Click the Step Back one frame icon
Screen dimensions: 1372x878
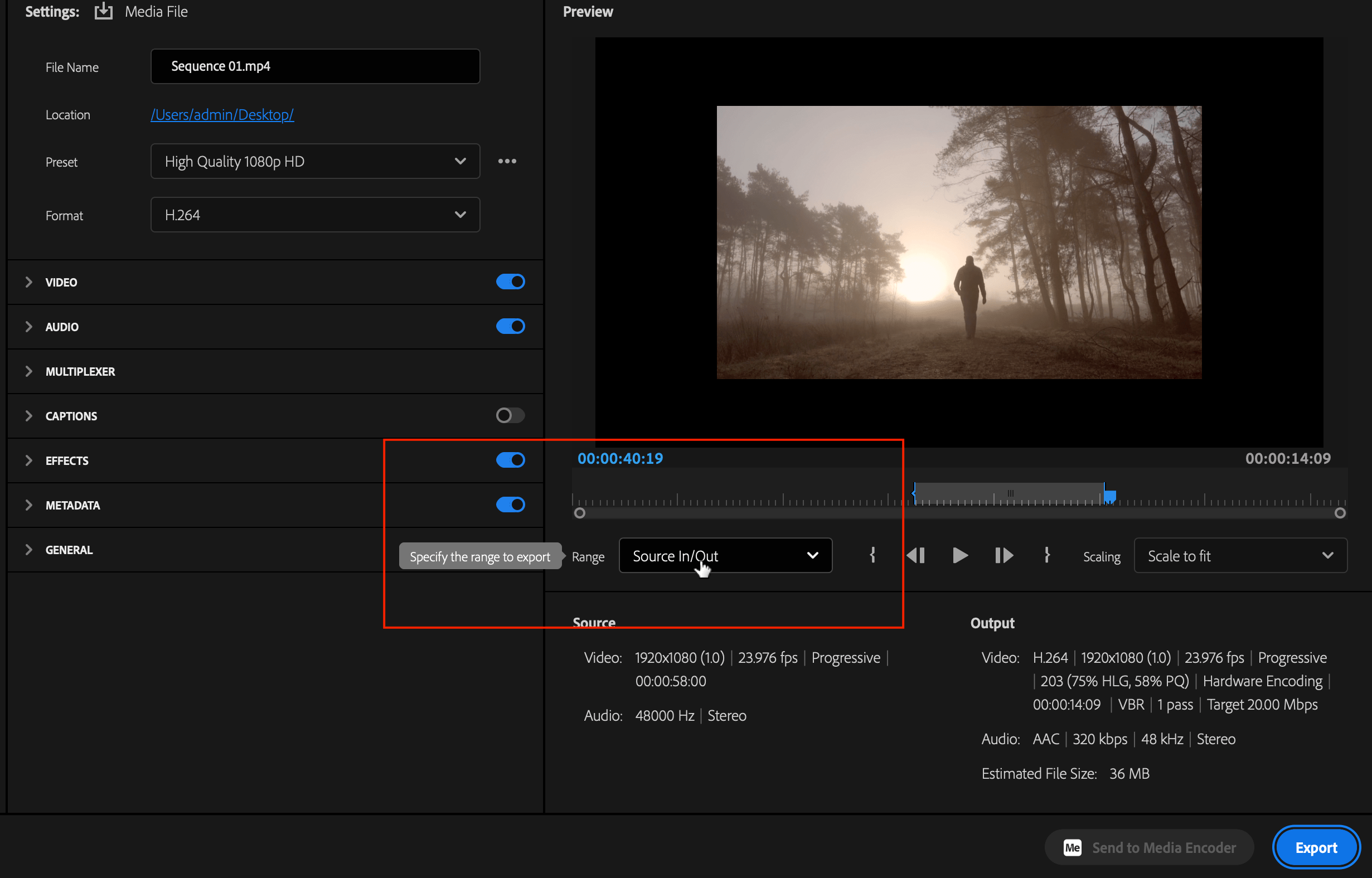tap(917, 555)
